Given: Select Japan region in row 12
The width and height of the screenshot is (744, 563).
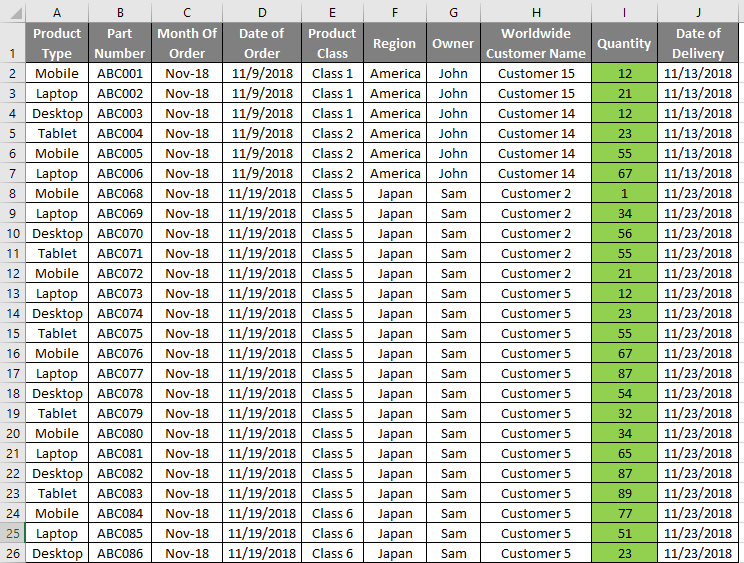Looking at the screenshot, I should tap(395, 274).
